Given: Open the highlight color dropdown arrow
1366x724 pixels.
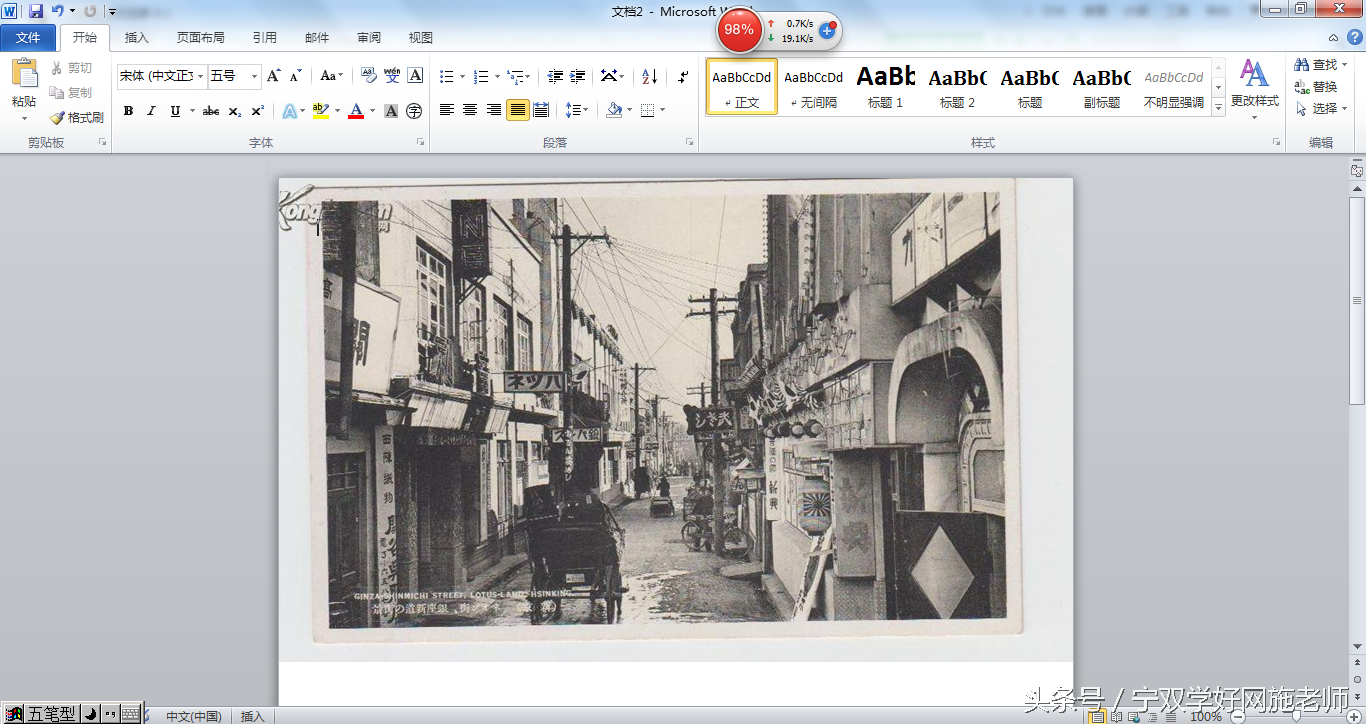Looking at the screenshot, I should 337,111.
